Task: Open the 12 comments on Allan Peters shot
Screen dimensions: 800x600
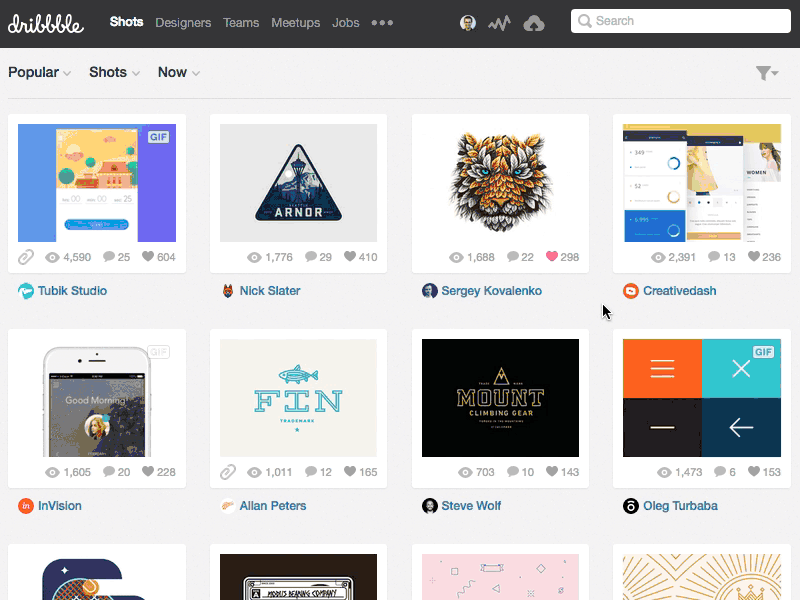Action: pyautogui.click(x=318, y=472)
